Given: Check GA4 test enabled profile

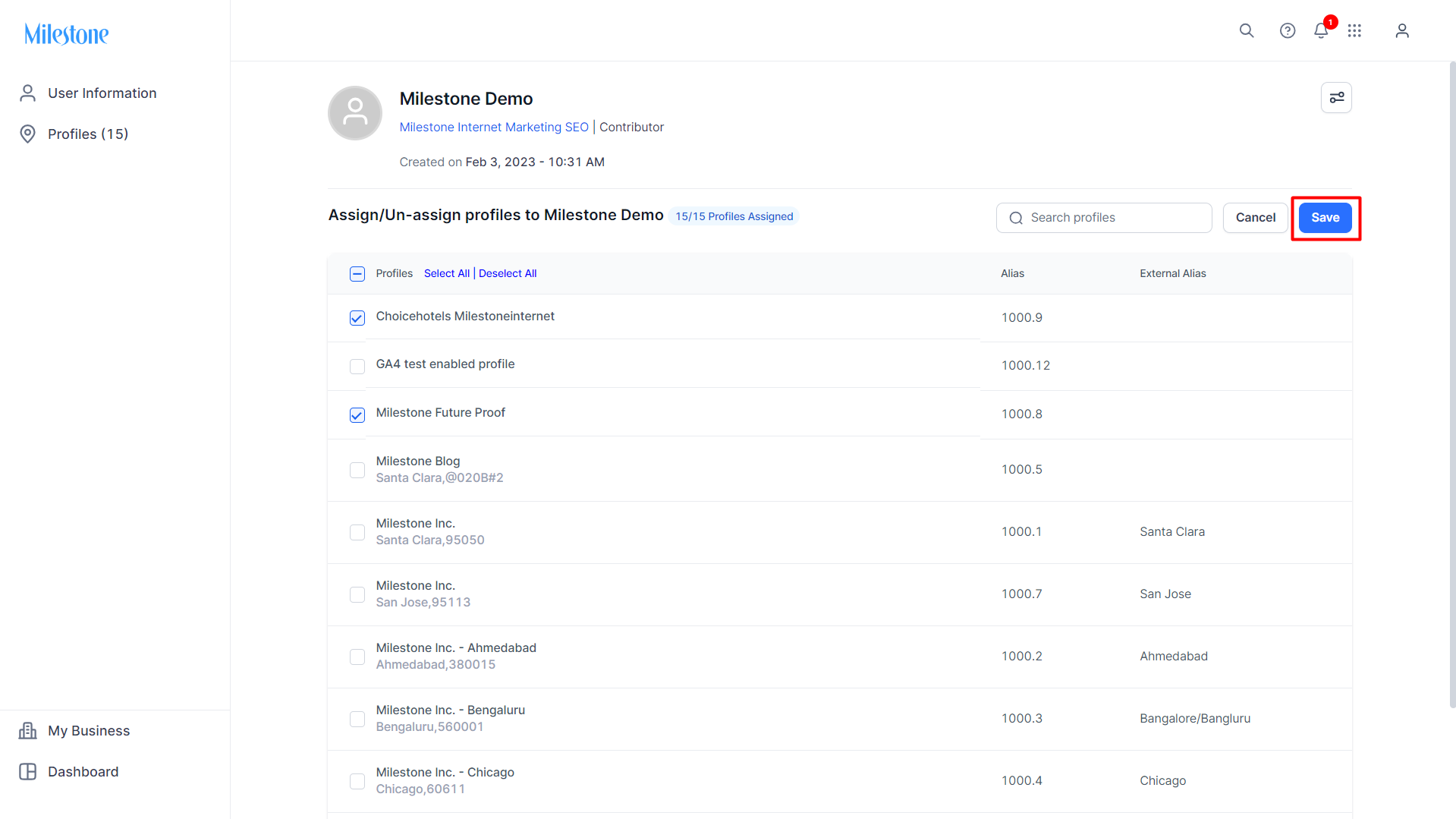Looking at the screenshot, I should (x=357, y=367).
